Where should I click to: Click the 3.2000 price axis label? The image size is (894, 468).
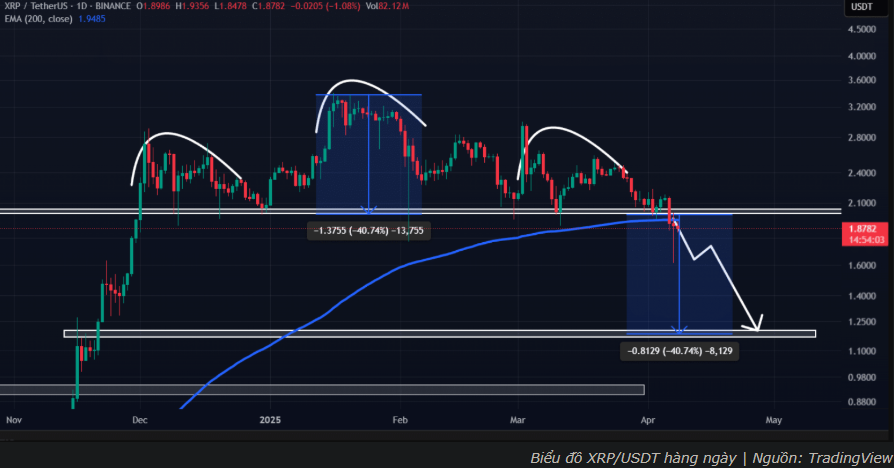point(862,107)
